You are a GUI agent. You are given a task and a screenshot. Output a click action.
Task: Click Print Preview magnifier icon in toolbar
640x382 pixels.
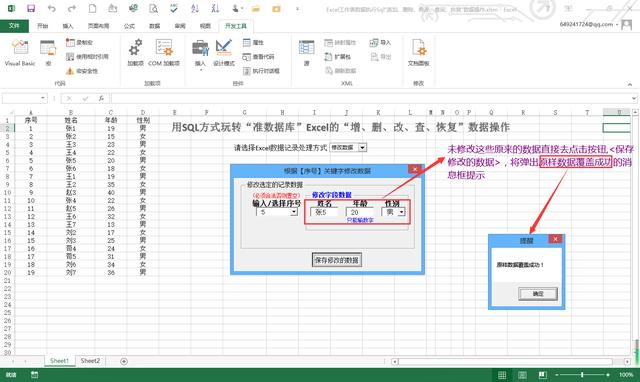pos(153,9)
